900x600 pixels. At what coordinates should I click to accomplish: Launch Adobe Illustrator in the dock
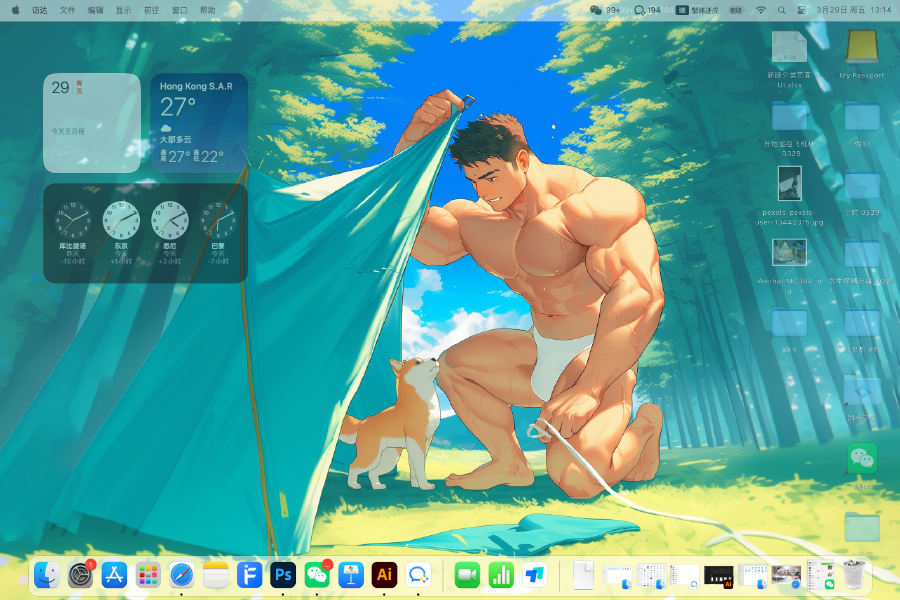(x=383, y=575)
